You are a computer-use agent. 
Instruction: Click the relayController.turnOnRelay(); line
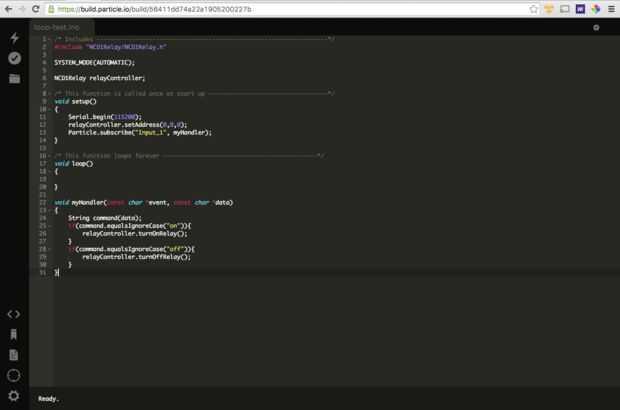coord(135,234)
